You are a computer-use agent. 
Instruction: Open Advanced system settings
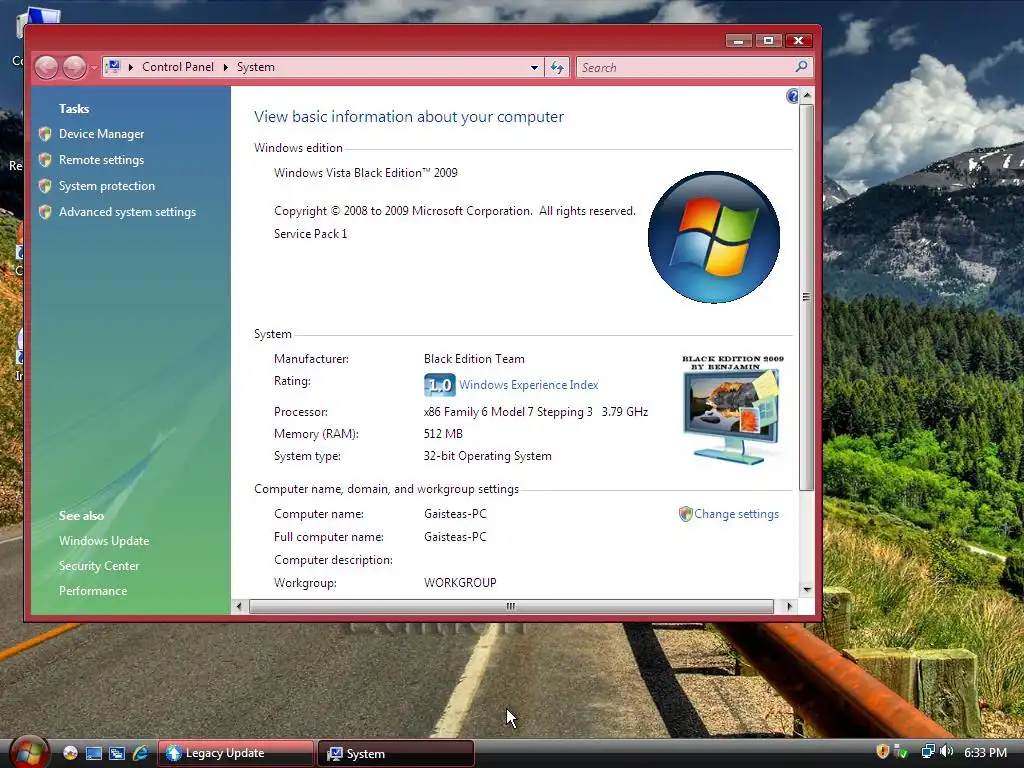[x=127, y=212]
